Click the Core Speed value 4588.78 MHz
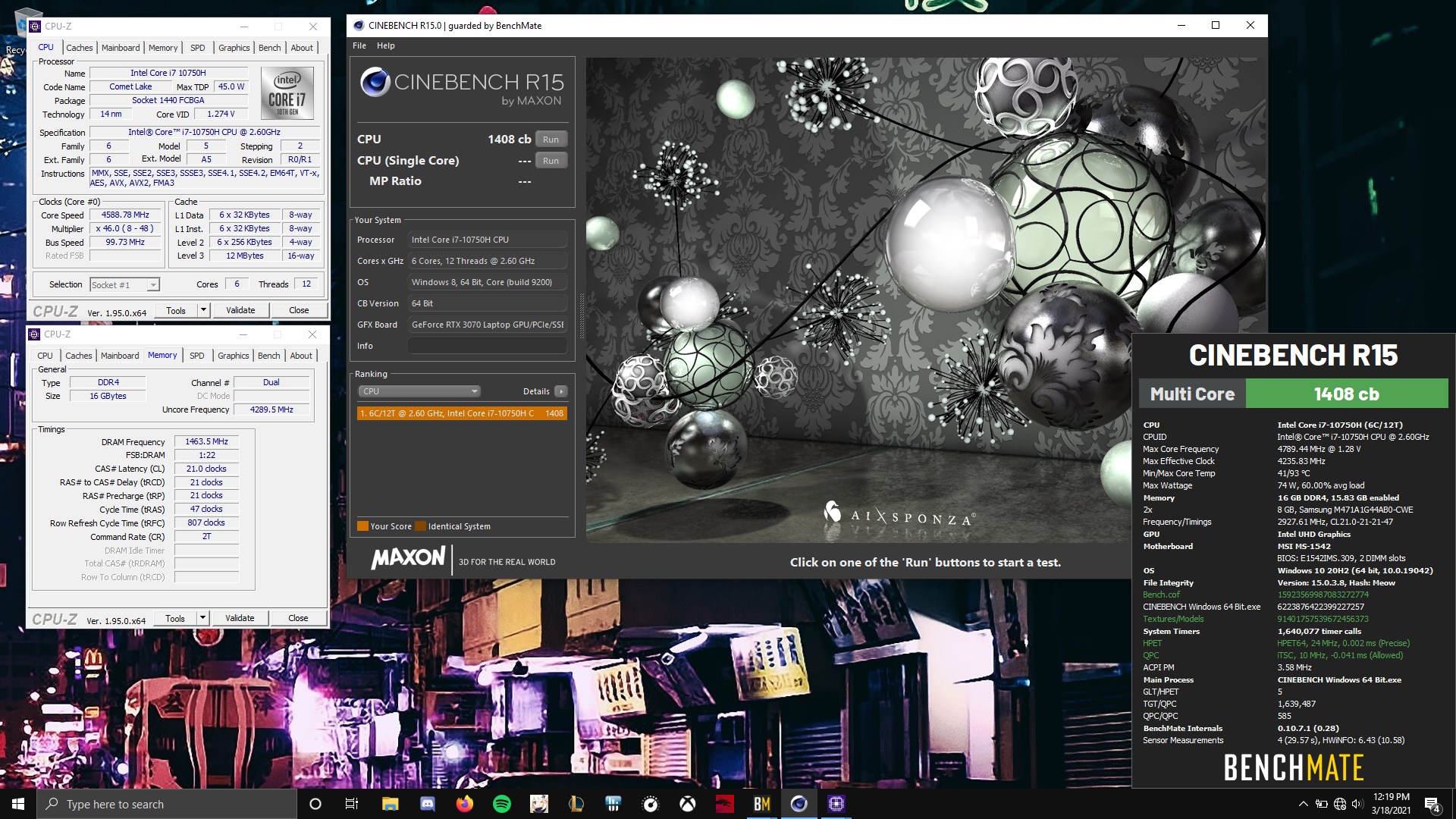The width and height of the screenshot is (1456, 819). click(x=126, y=215)
